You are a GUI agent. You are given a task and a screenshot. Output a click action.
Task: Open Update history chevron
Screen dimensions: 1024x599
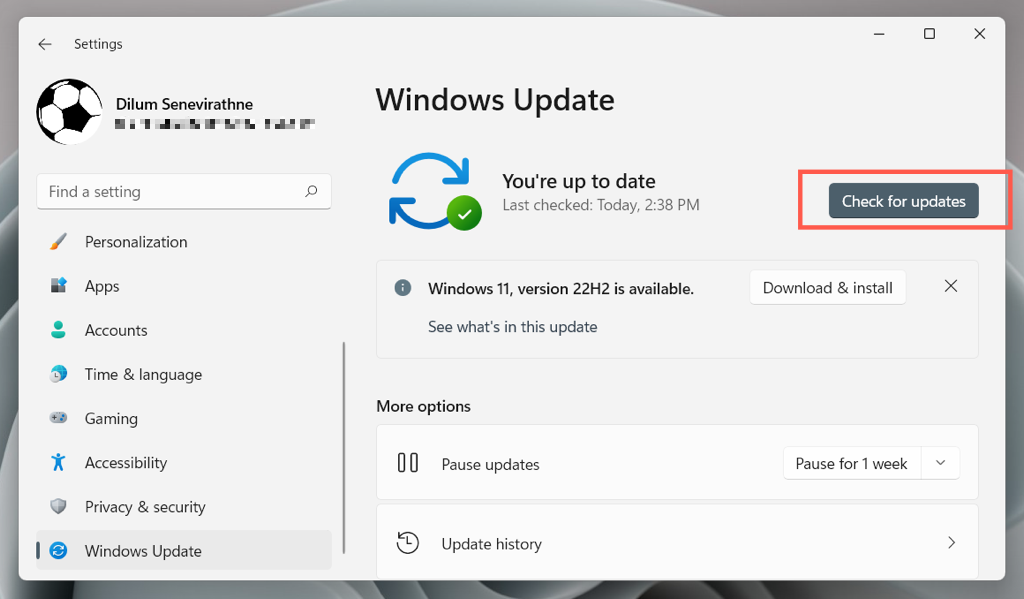coord(951,543)
